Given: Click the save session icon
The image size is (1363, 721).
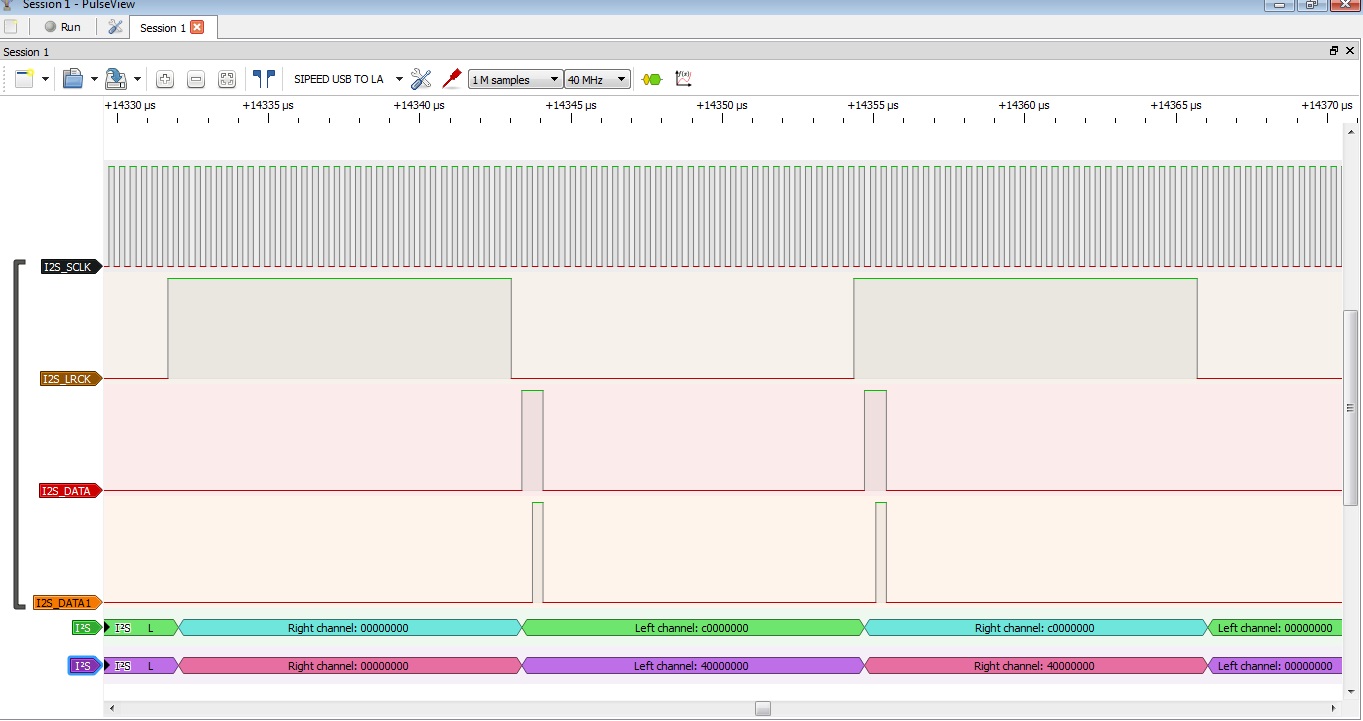Looking at the screenshot, I should pyautogui.click(x=115, y=79).
